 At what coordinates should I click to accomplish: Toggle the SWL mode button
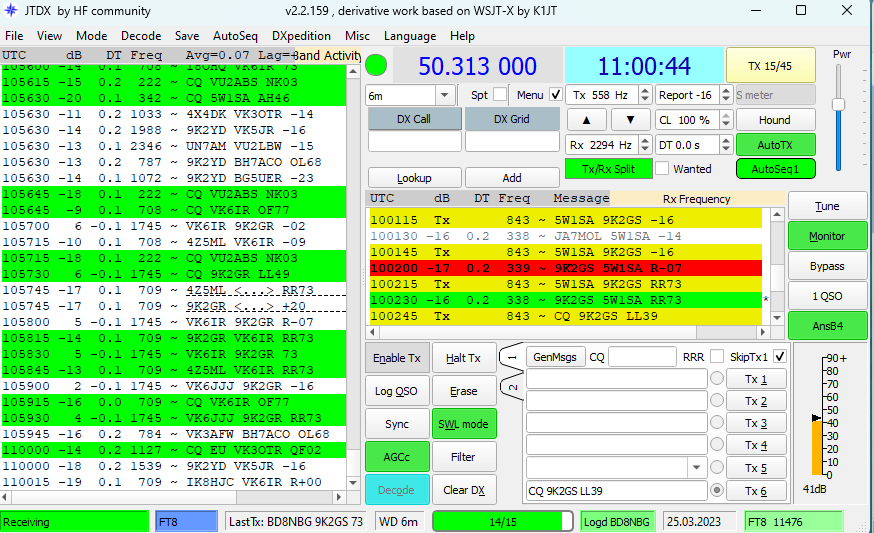[463, 424]
